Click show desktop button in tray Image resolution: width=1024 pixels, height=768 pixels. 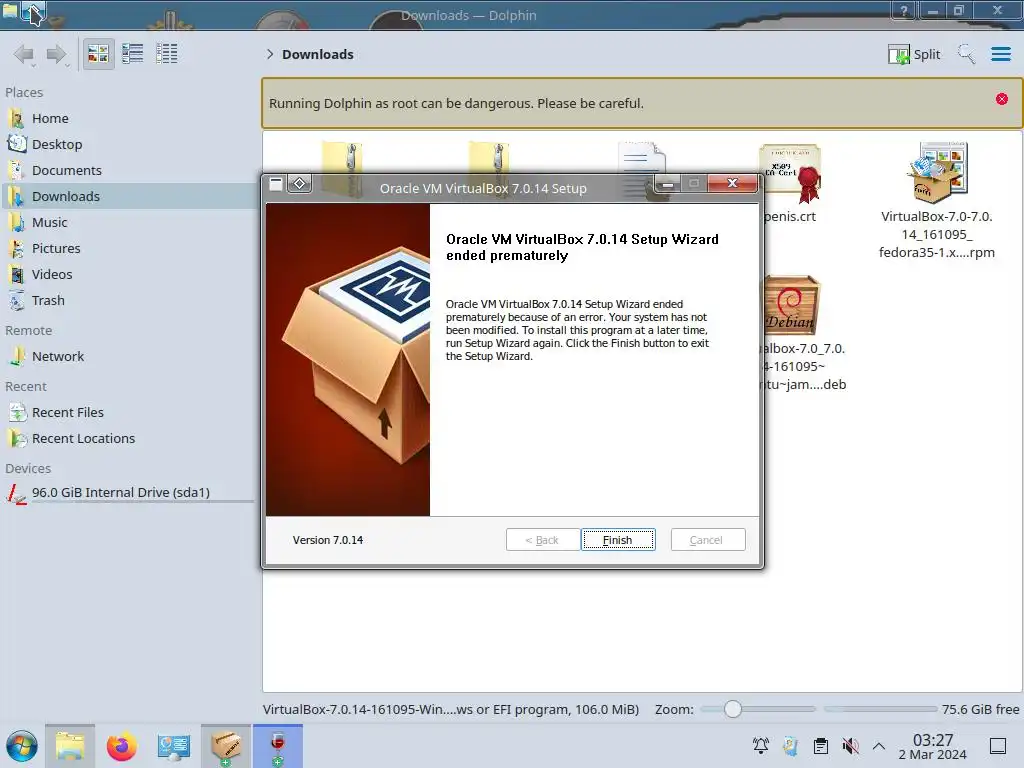[x=998, y=745]
